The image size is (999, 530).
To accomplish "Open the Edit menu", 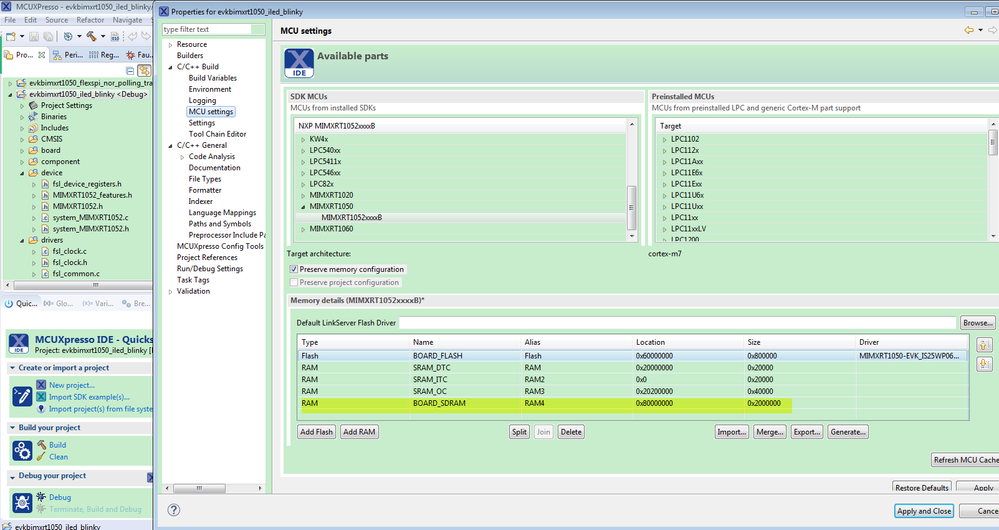I will (31, 20).
